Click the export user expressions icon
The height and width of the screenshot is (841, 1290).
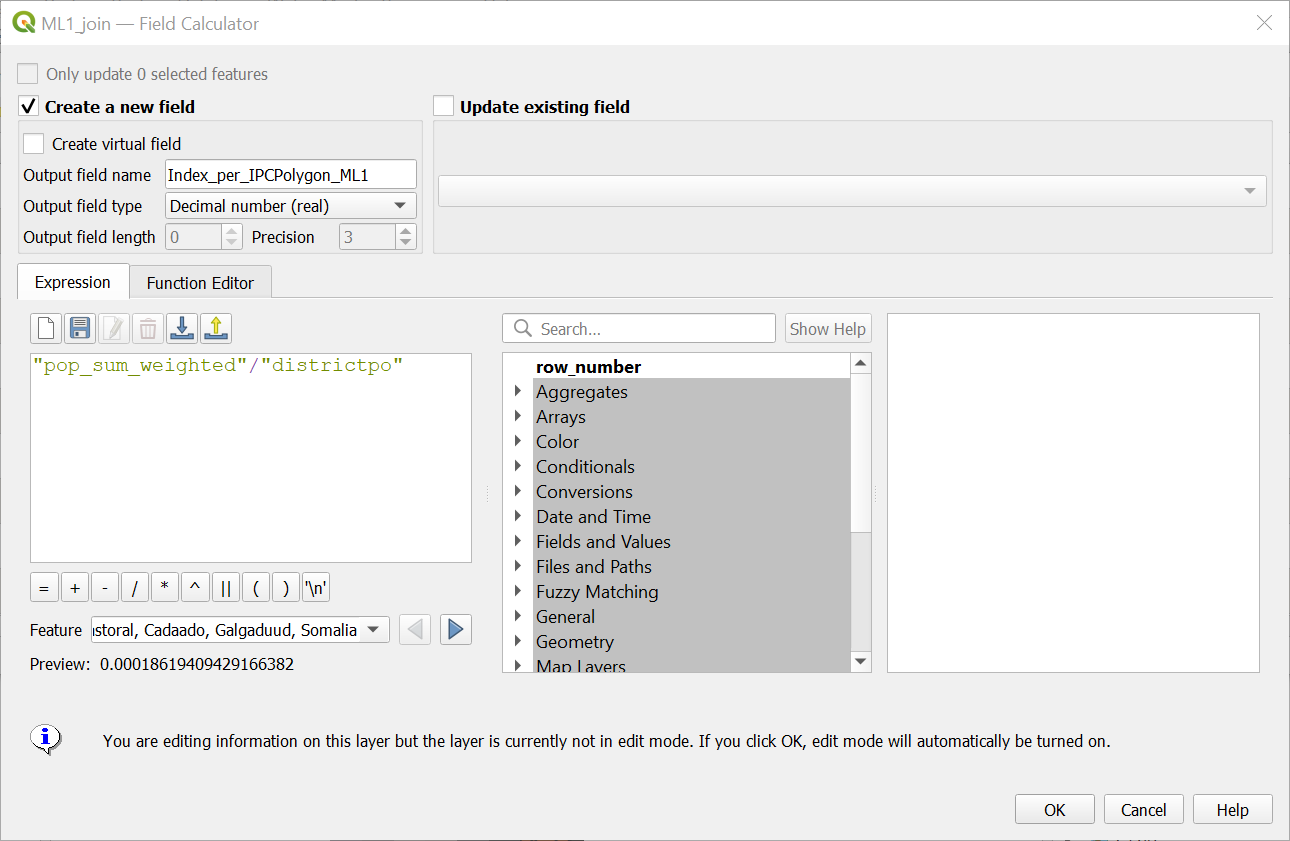point(216,329)
